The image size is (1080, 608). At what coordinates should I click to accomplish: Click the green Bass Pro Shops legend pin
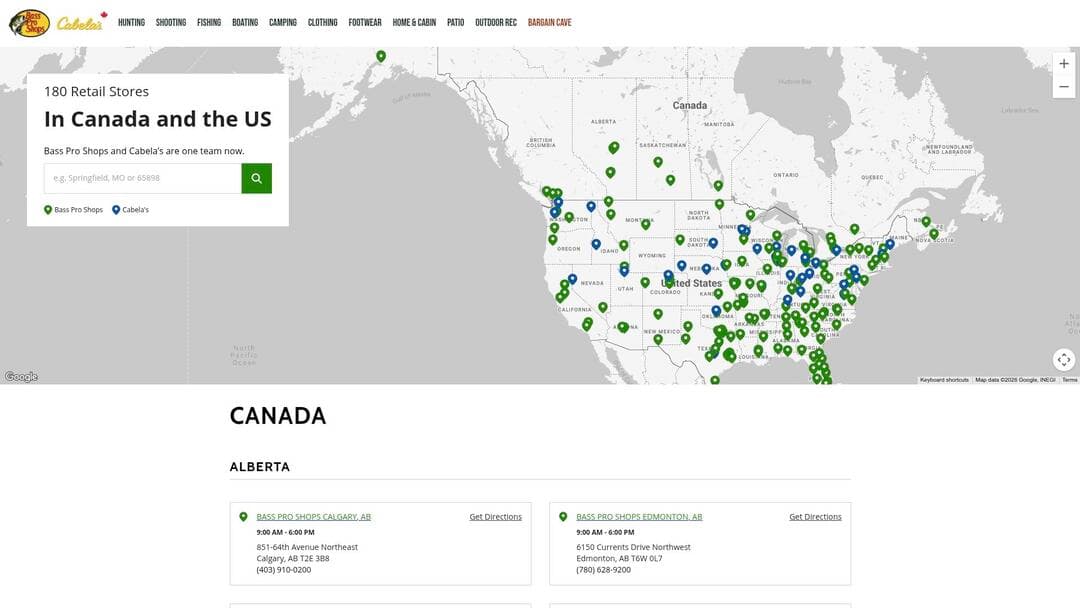click(47, 209)
